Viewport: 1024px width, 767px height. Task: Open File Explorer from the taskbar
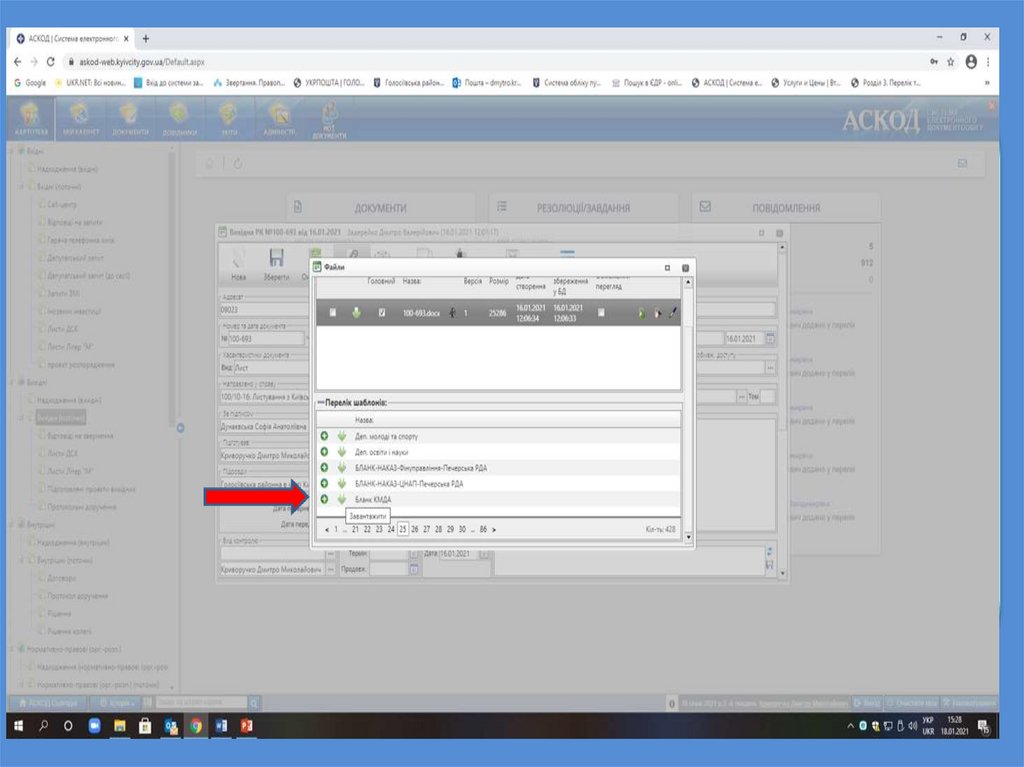120,726
